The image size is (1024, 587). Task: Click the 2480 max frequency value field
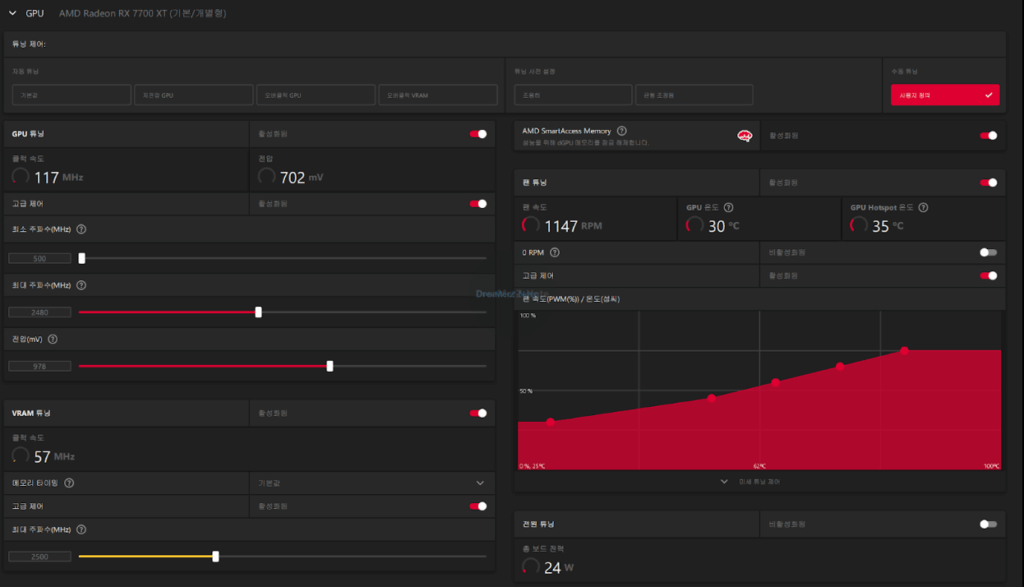coord(39,312)
